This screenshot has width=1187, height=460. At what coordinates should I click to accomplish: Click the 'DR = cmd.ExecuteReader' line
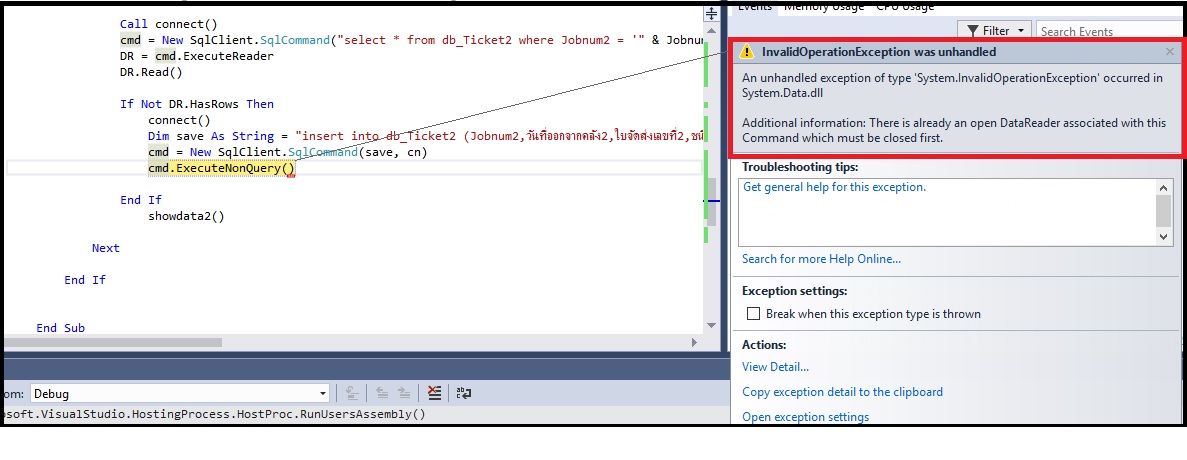tap(196, 56)
